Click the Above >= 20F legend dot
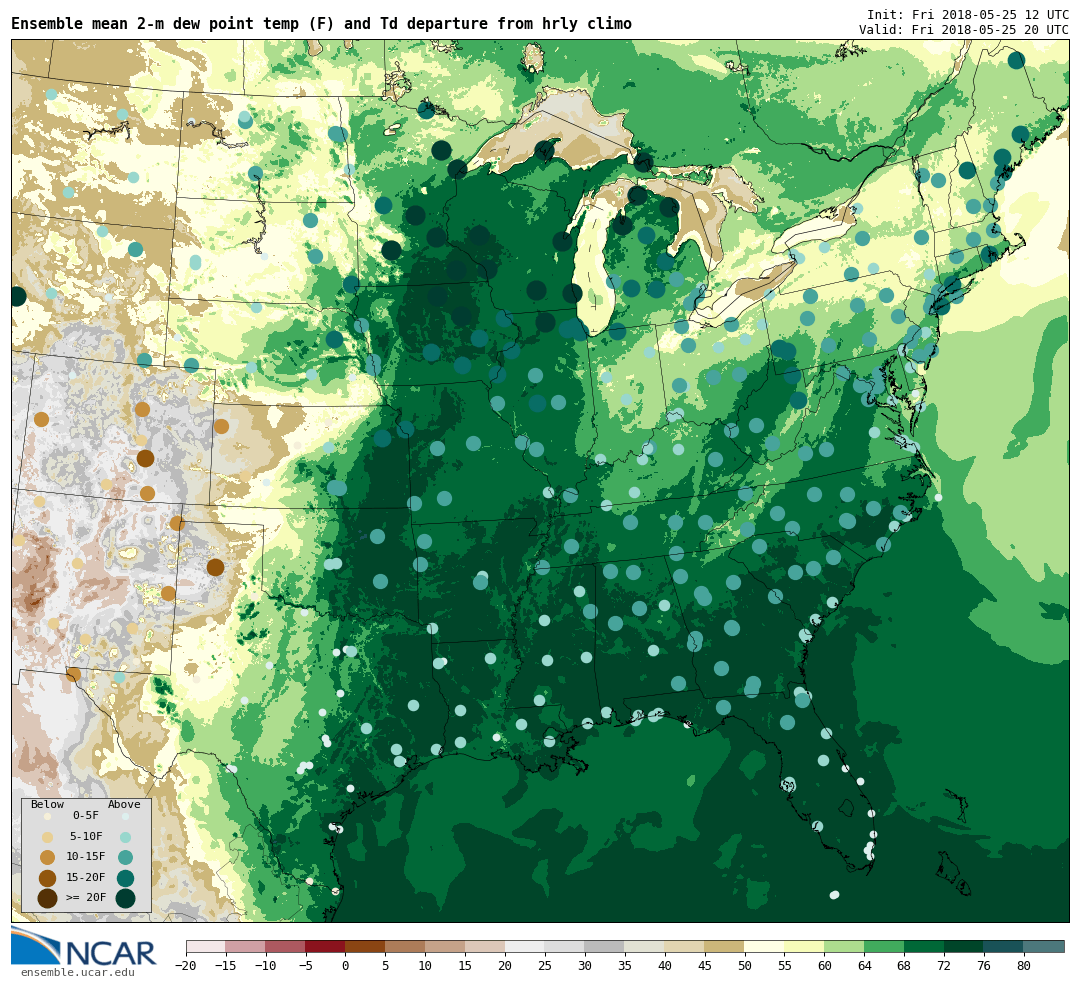 click(125, 898)
